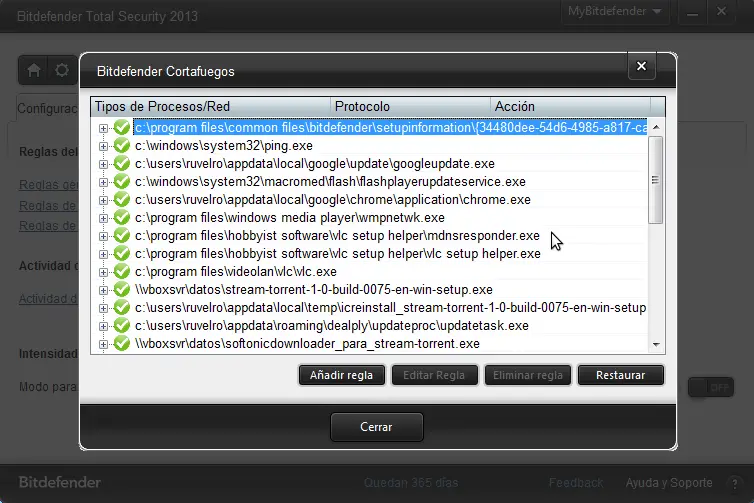Select the softonicdownloader_para_stream-torrent.exe path text
Screen dimensions: 754x503
click(x=307, y=344)
